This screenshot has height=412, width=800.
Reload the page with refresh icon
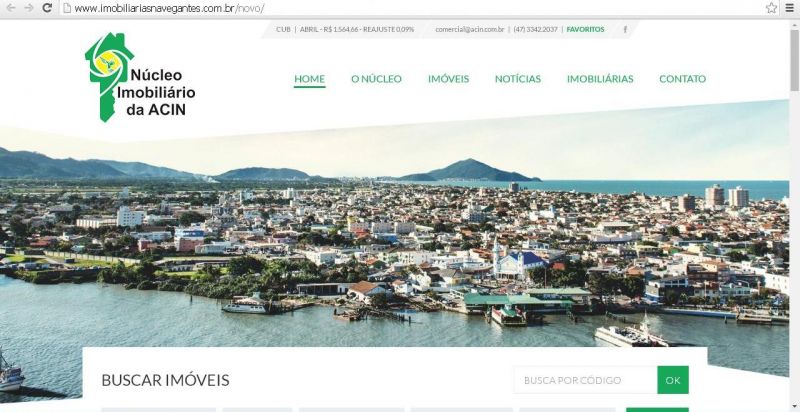47,8
